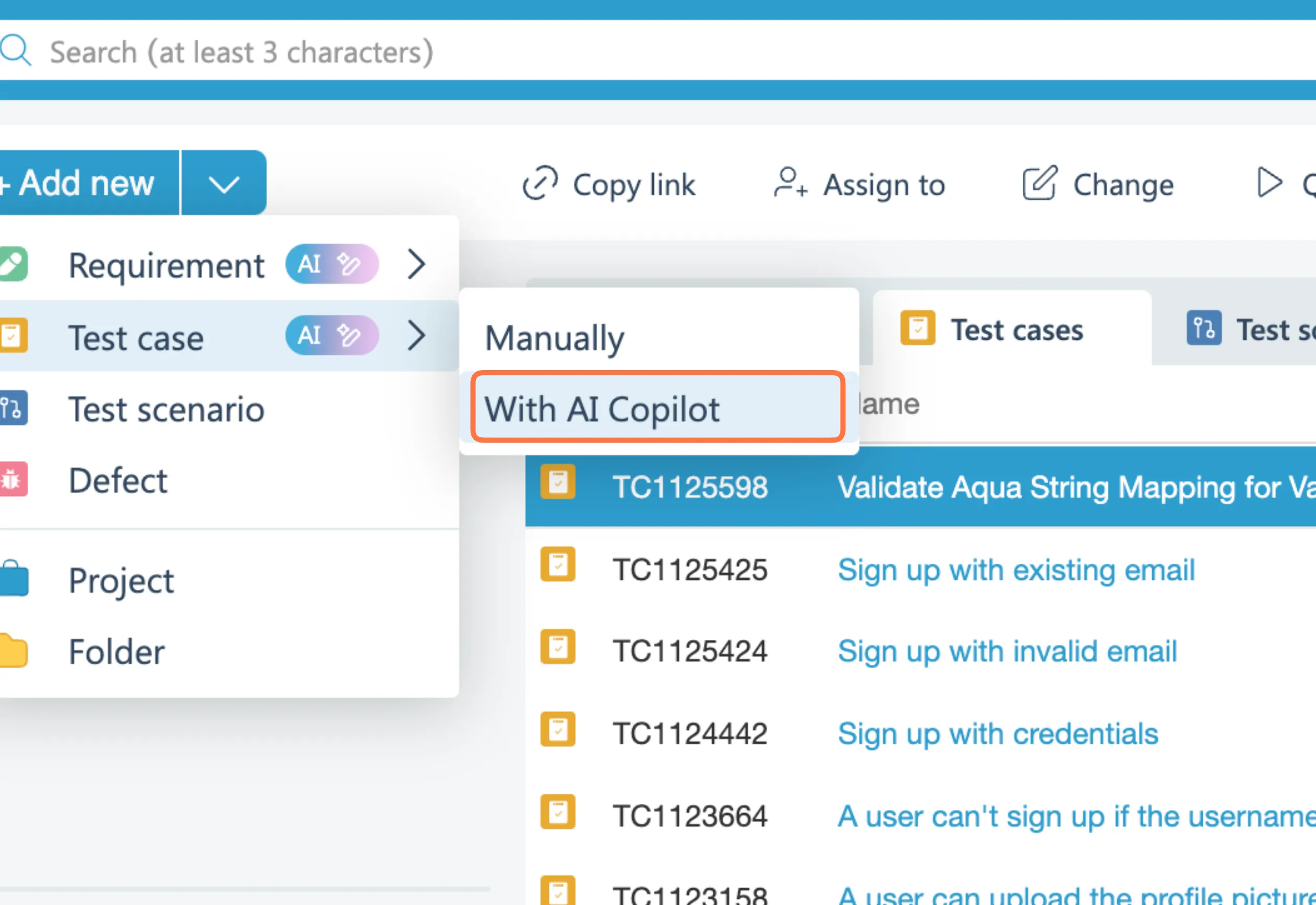Click the test case icon of TC1125425
Image resolution: width=1316 pixels, height=905 pixels.
(x=558, y=565)
